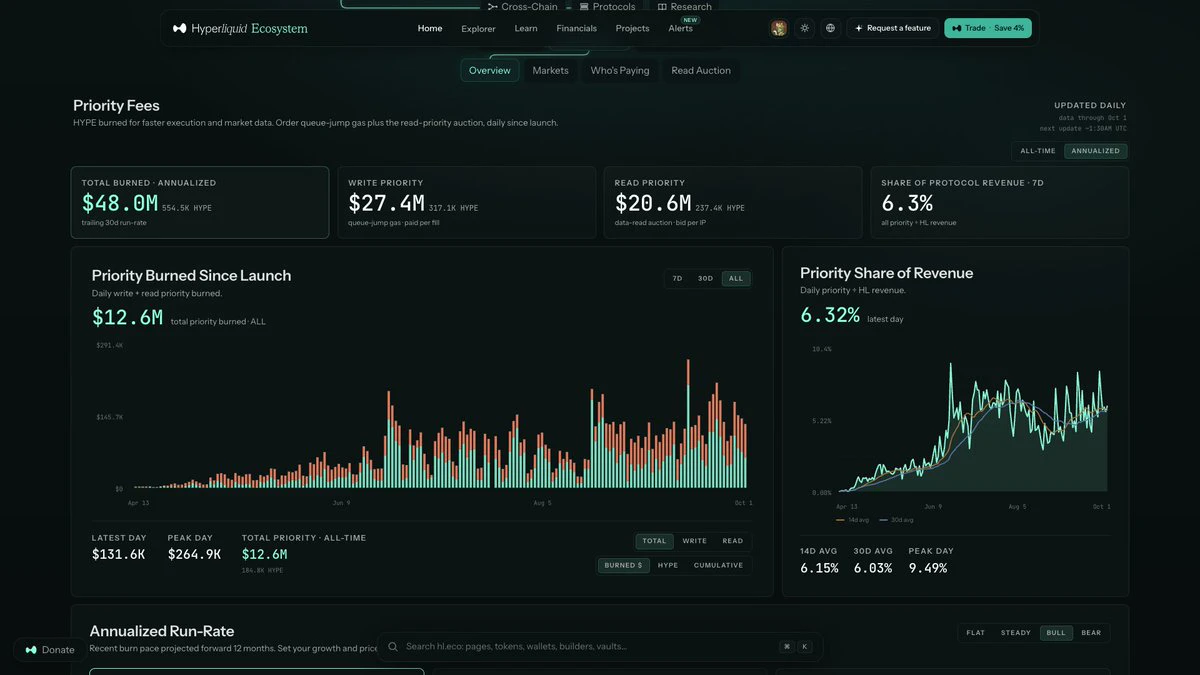Select the ALL-TIME toggle option
1200x675 pixels.
click(1037, 151)
